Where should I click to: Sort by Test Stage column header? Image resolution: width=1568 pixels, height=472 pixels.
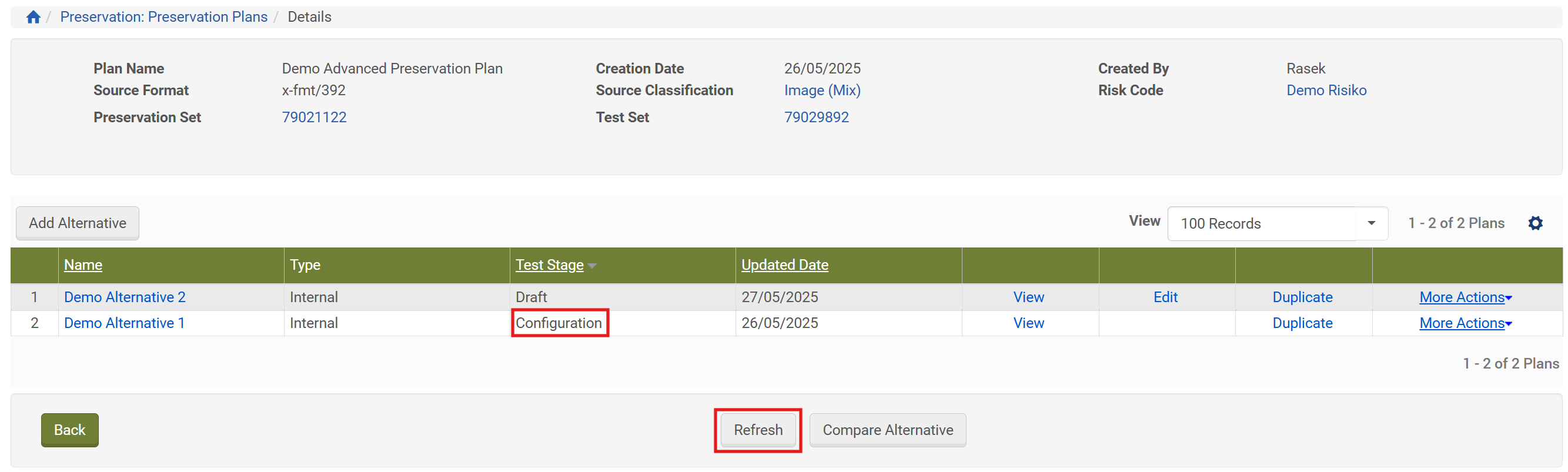click(x=549, y=265)
